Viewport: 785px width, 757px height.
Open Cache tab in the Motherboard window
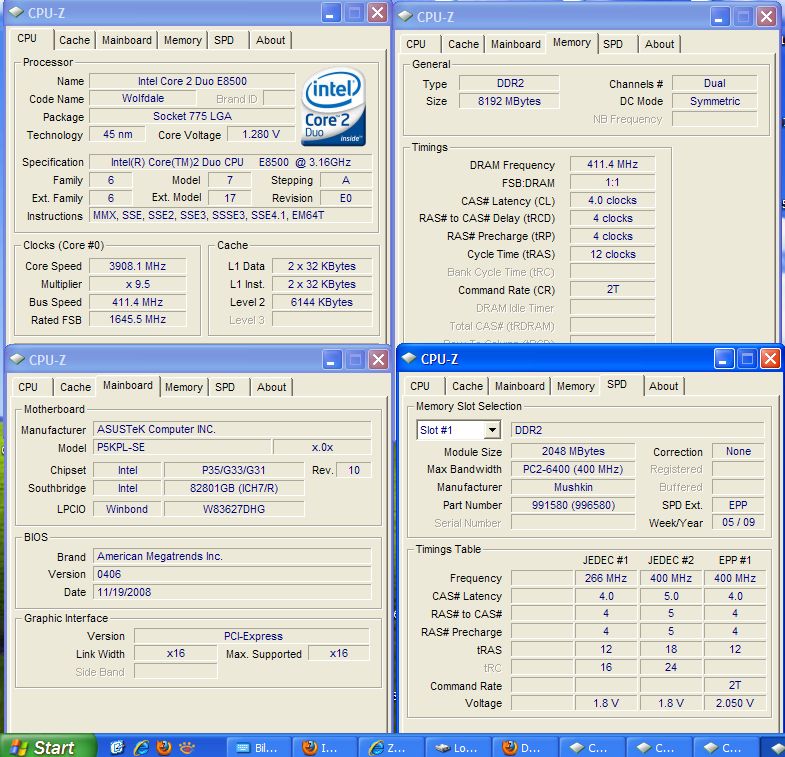[x=76, y=387]
